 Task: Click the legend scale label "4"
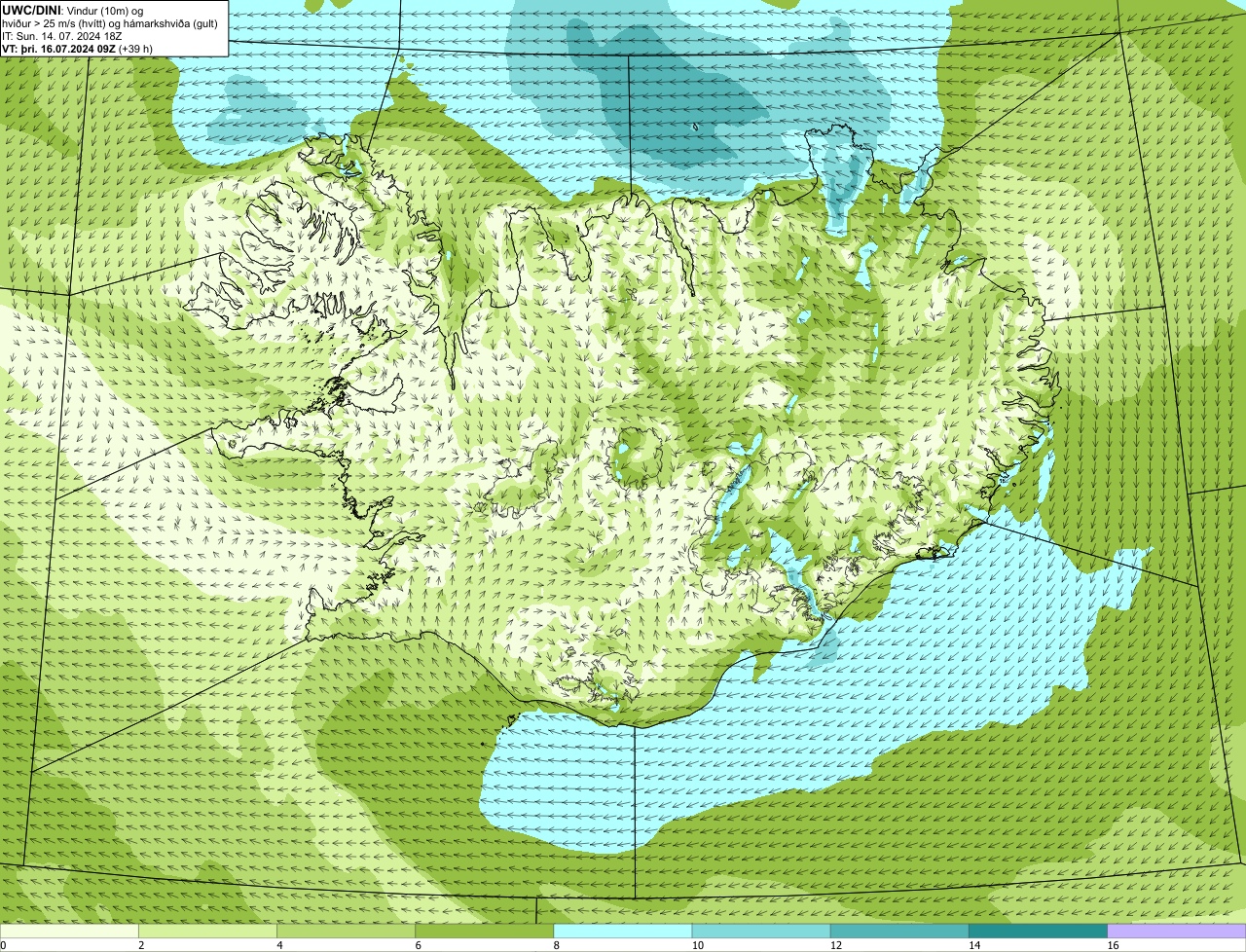click(x=279, y=945)
